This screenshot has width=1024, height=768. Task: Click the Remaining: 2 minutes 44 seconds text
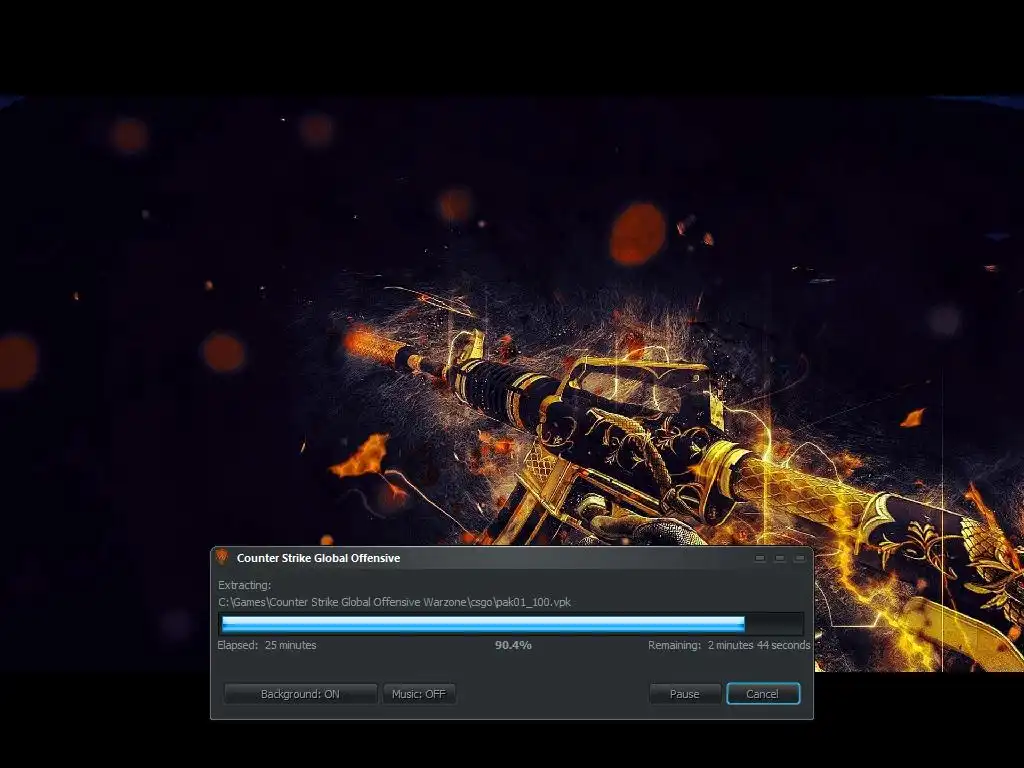pyautogui.click(x=729, y=645)
